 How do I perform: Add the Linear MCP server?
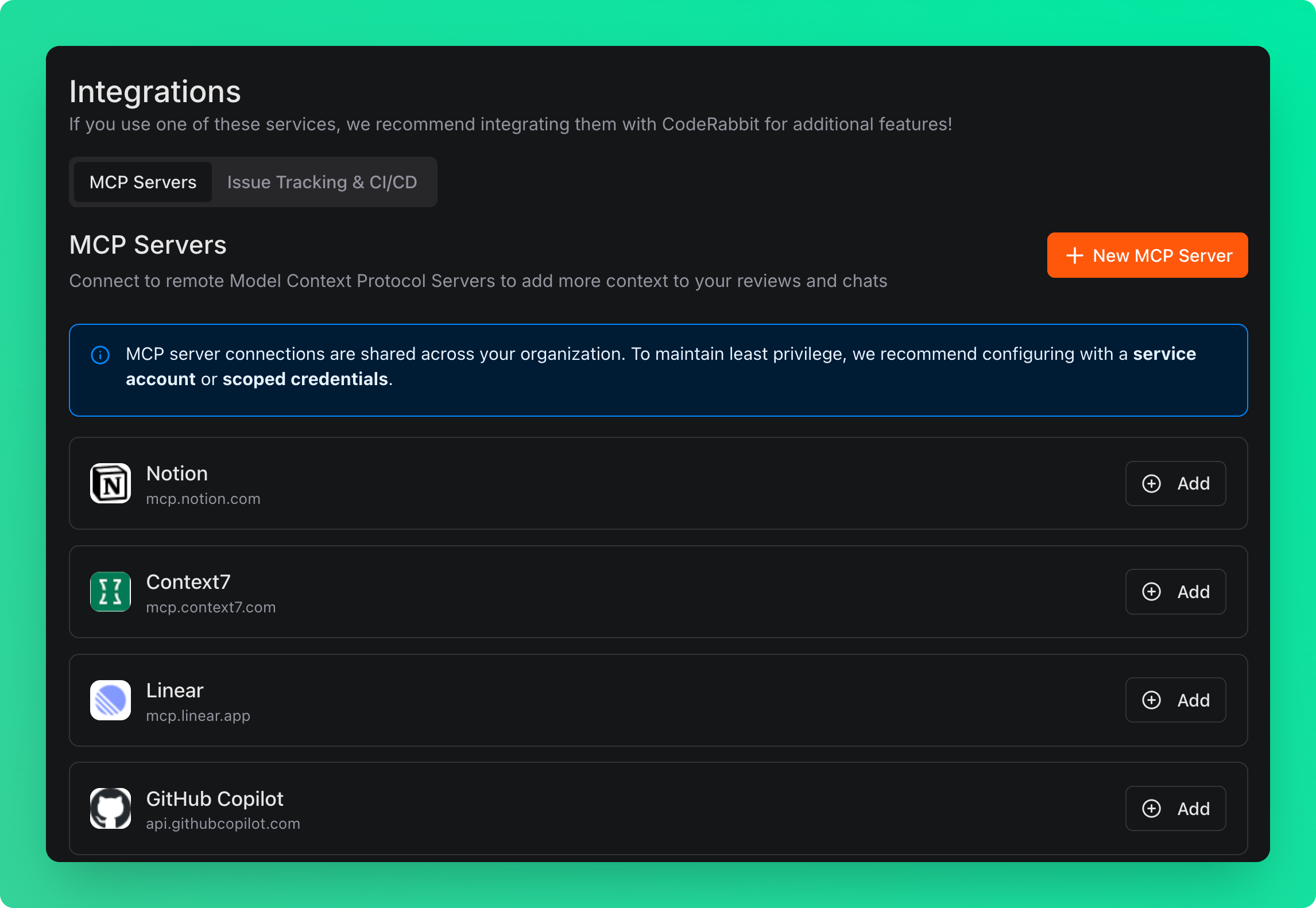[1175, 700]
